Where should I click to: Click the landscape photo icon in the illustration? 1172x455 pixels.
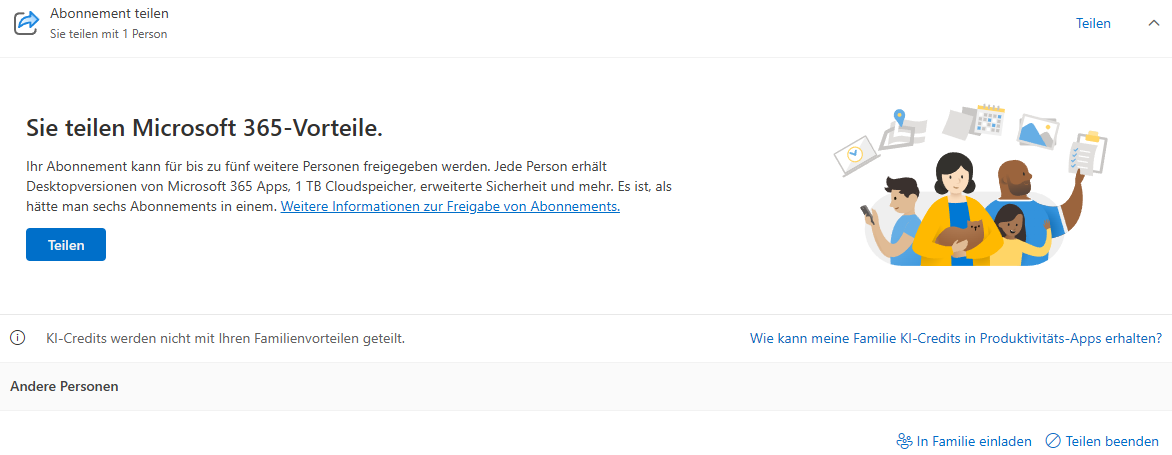click(x=1038, y=131)
